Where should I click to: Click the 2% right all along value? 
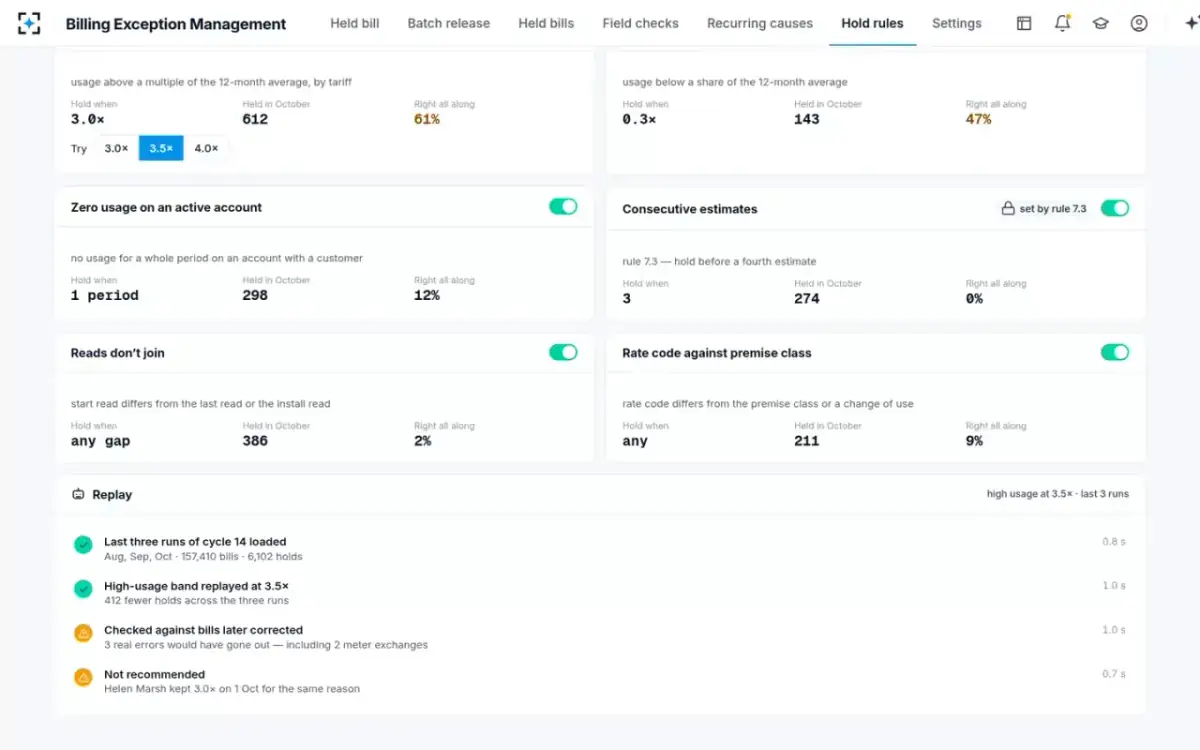click(423, 441)
